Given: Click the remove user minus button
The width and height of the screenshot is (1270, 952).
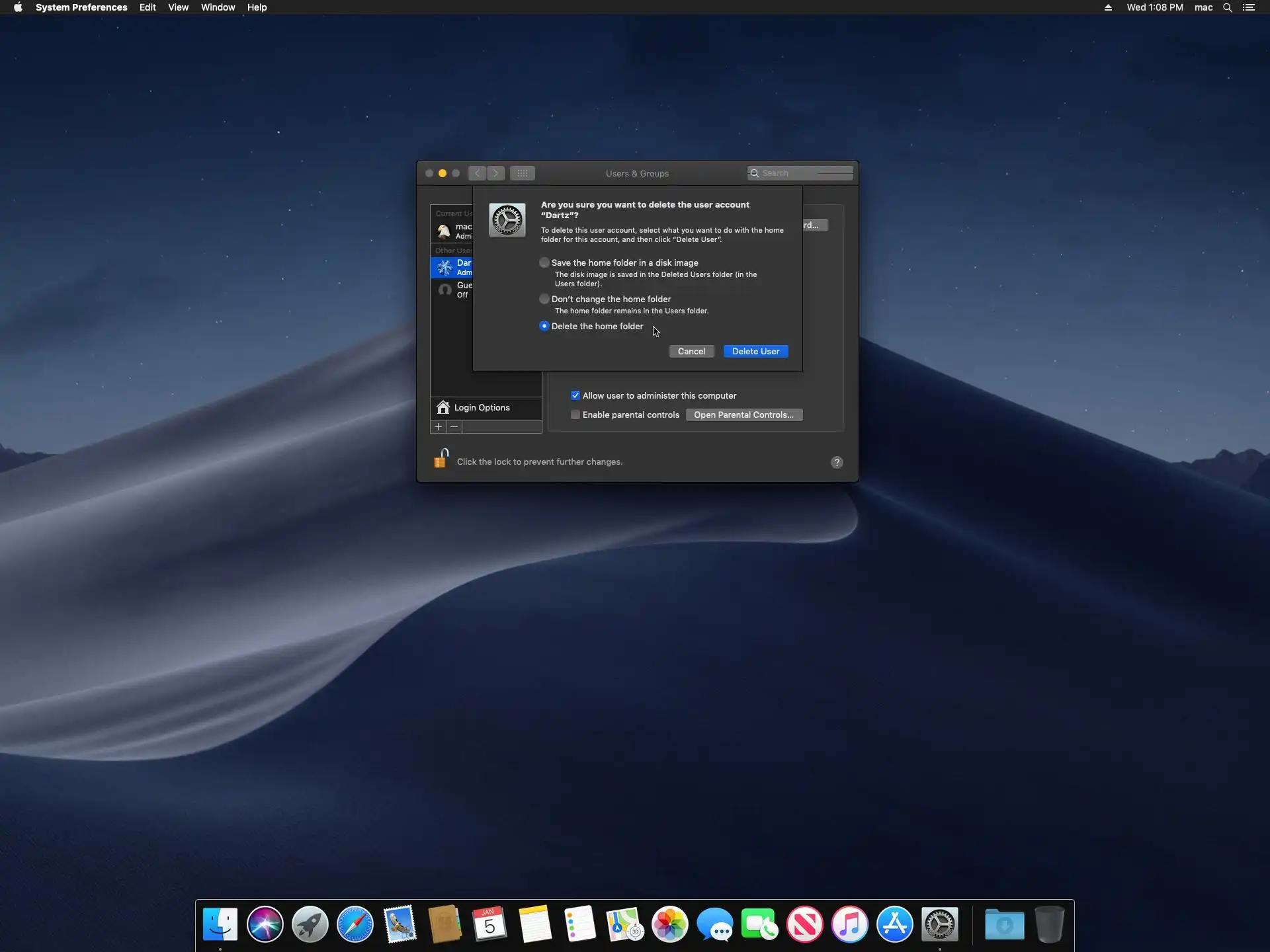Looking at the screenshot, I should (454, 427).
